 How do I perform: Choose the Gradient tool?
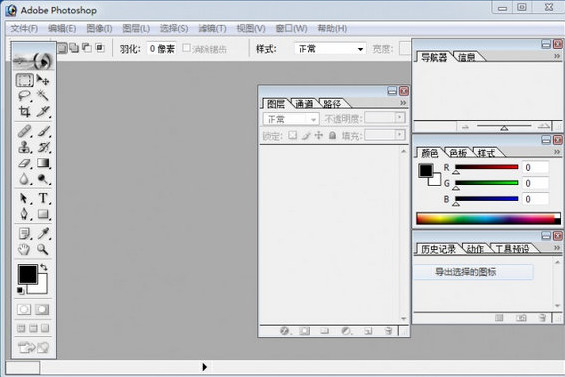[x=43, y=163]
